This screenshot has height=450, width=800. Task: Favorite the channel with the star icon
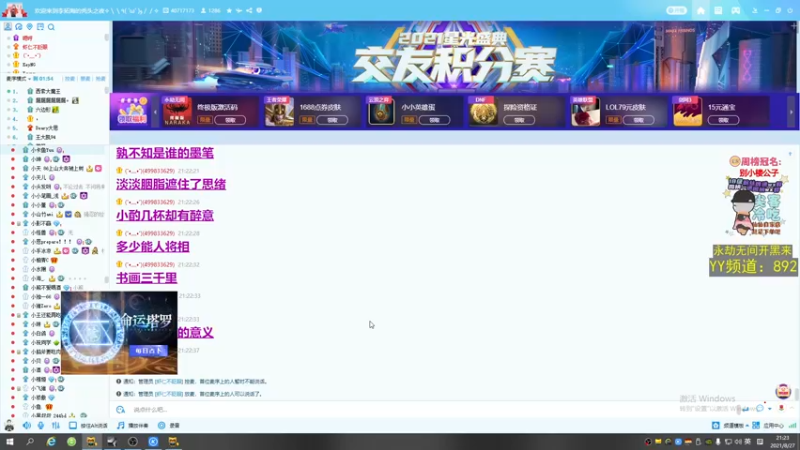pos(229,10)
